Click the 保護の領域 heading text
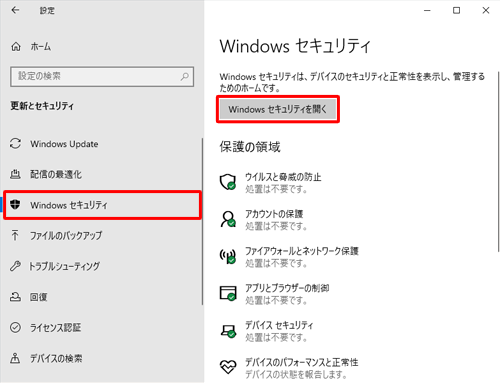 point(250,147)
